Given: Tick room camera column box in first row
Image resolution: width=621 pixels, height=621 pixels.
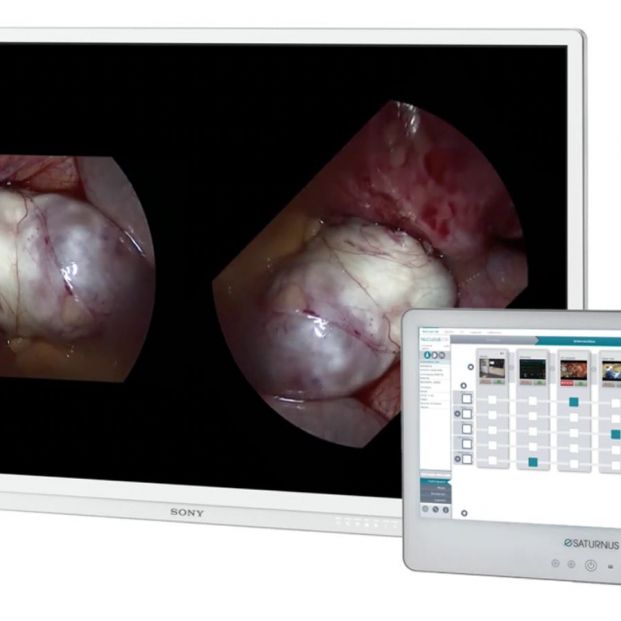Looking at the screenshot, I should click(492, 400).
